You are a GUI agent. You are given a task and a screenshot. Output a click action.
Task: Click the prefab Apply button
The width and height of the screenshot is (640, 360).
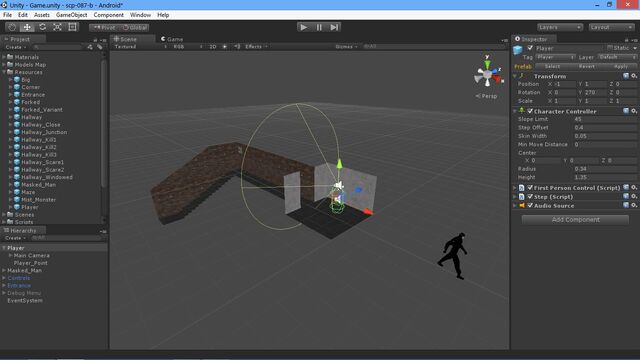click(x=621, y=67)
